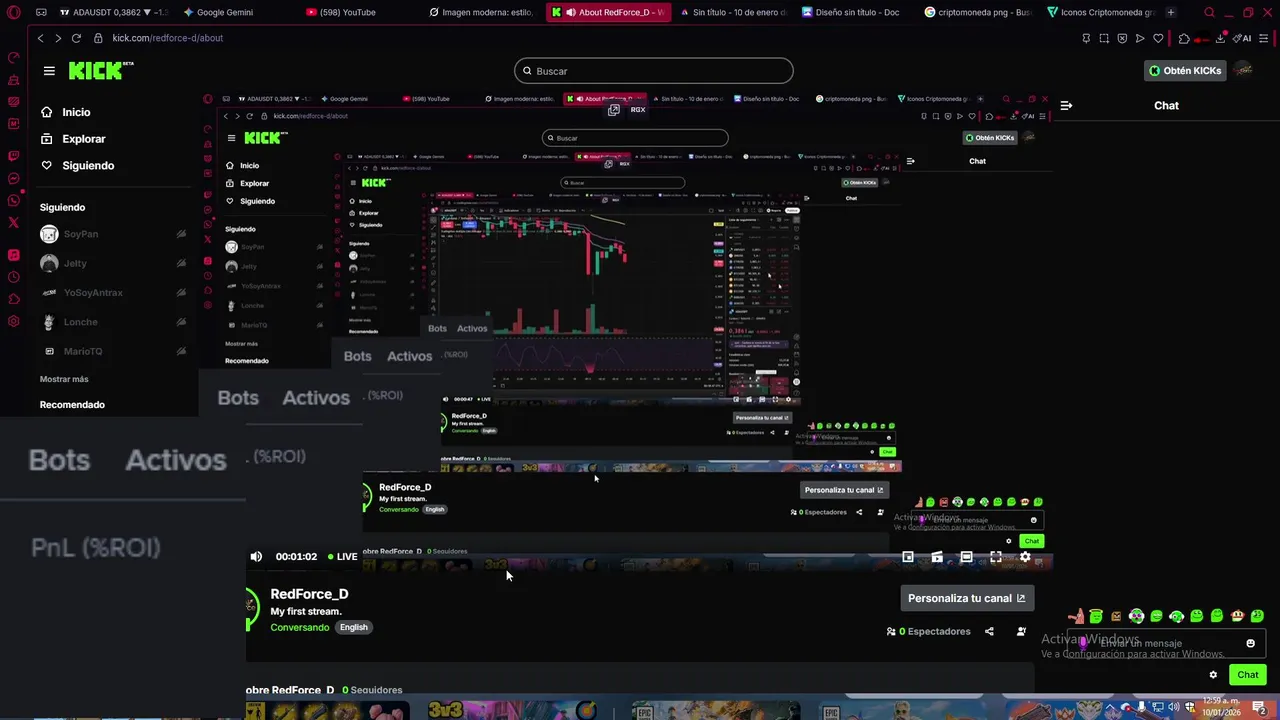
Task: Open viewer list icon beside share
Action: tap(1021, 631)
